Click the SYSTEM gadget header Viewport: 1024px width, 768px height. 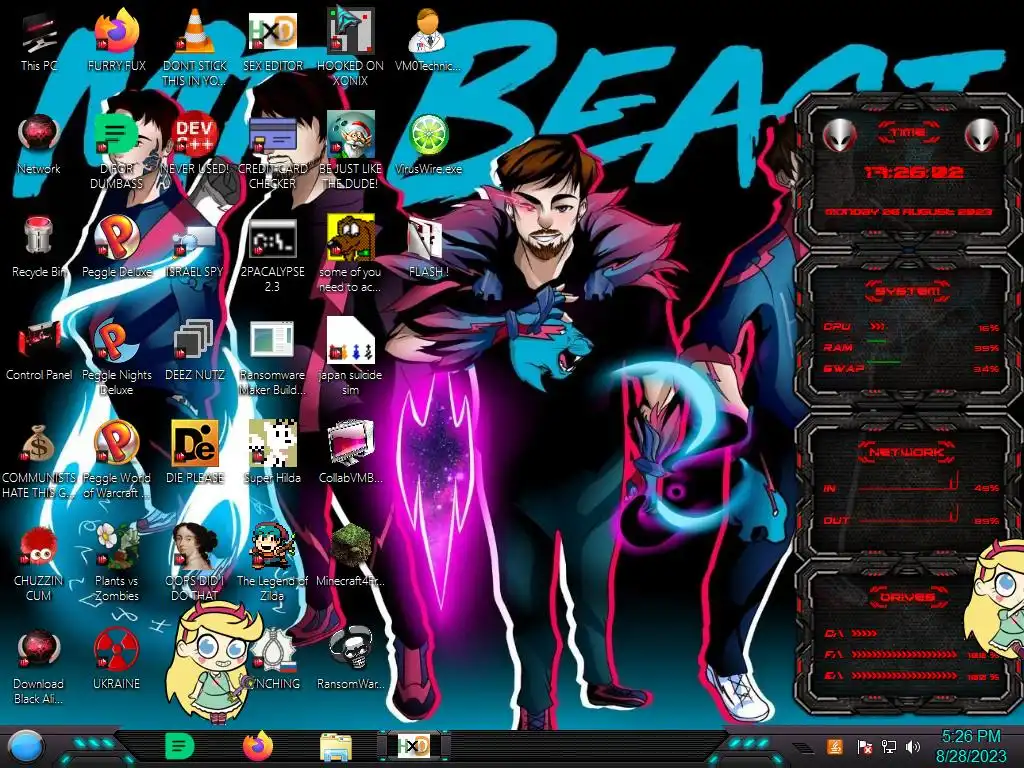point(908,291)
